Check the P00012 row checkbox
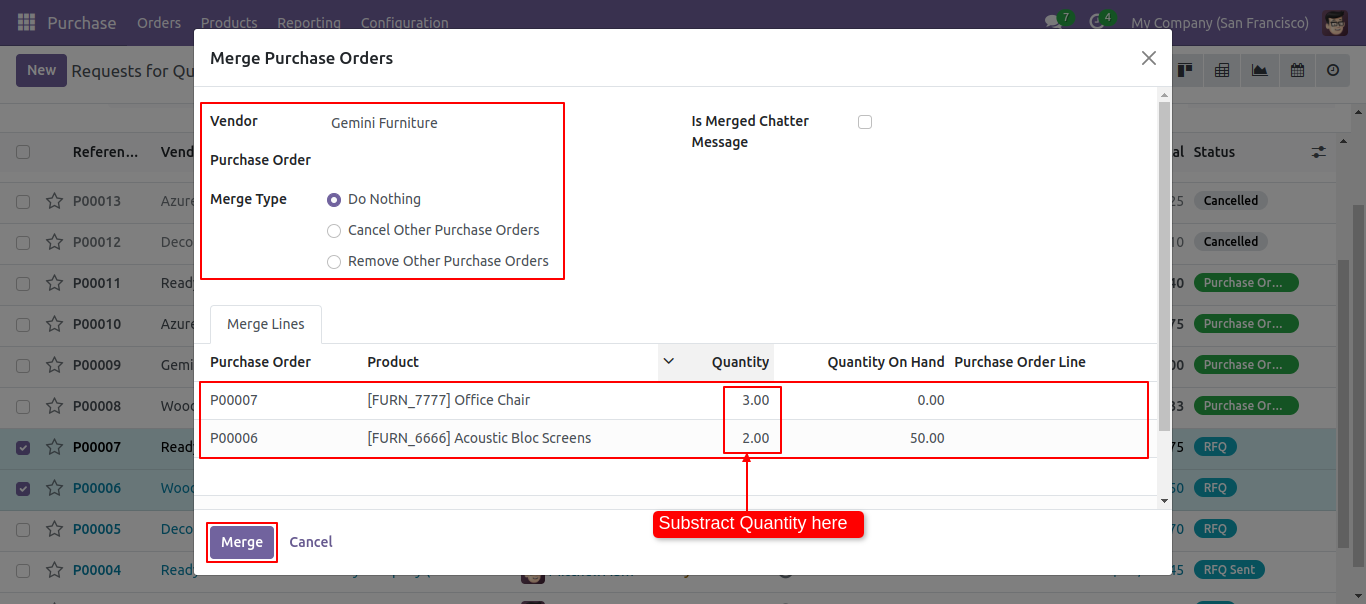This screenshot has width=1366, height=604. pyautogui.click(x=23, y=242)
